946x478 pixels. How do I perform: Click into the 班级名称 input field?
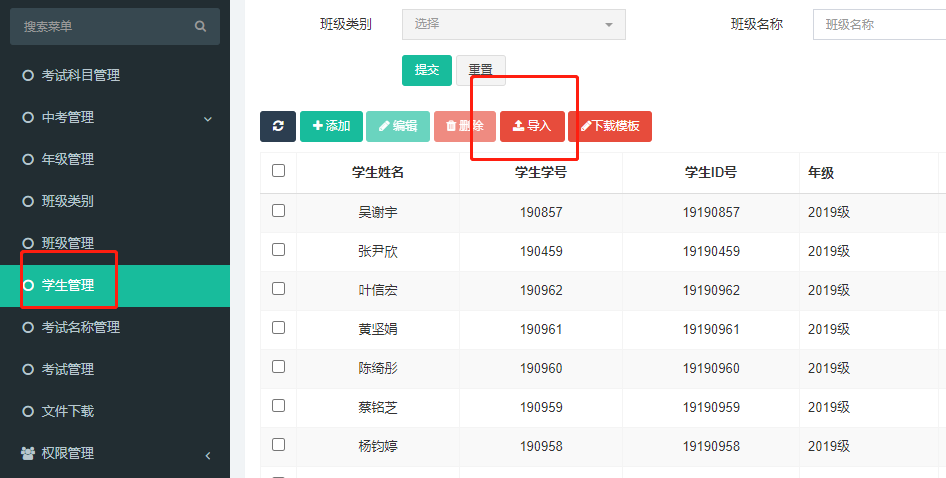(880, 25)
